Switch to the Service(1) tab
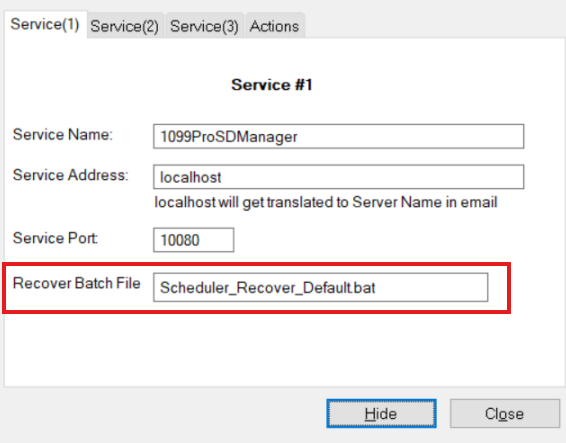This screenshot has height=443, width=566. click(45, 25)
